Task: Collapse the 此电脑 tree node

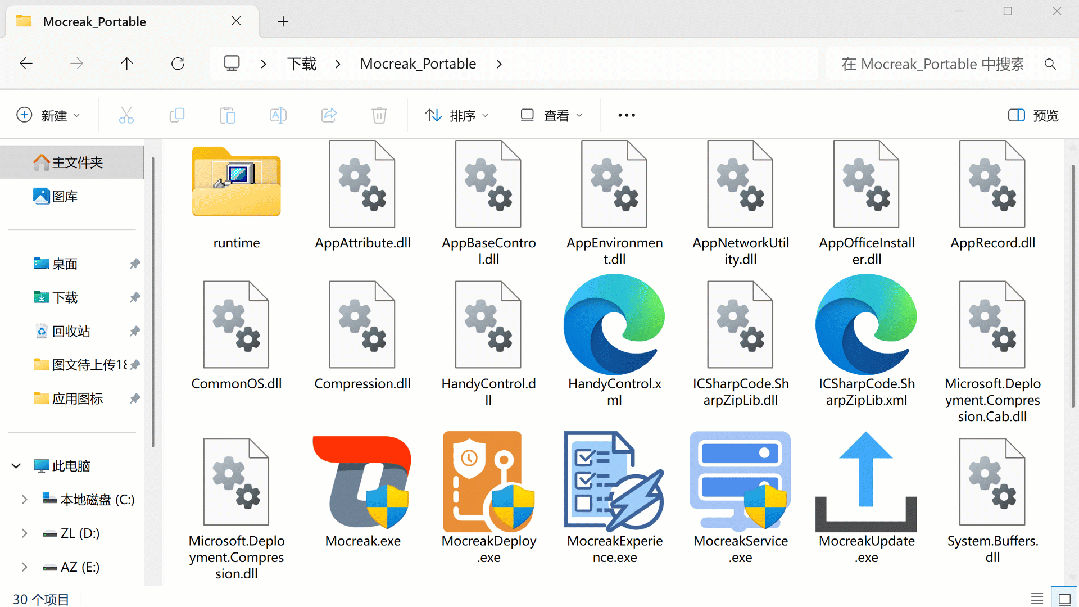Action: point(16,466)
